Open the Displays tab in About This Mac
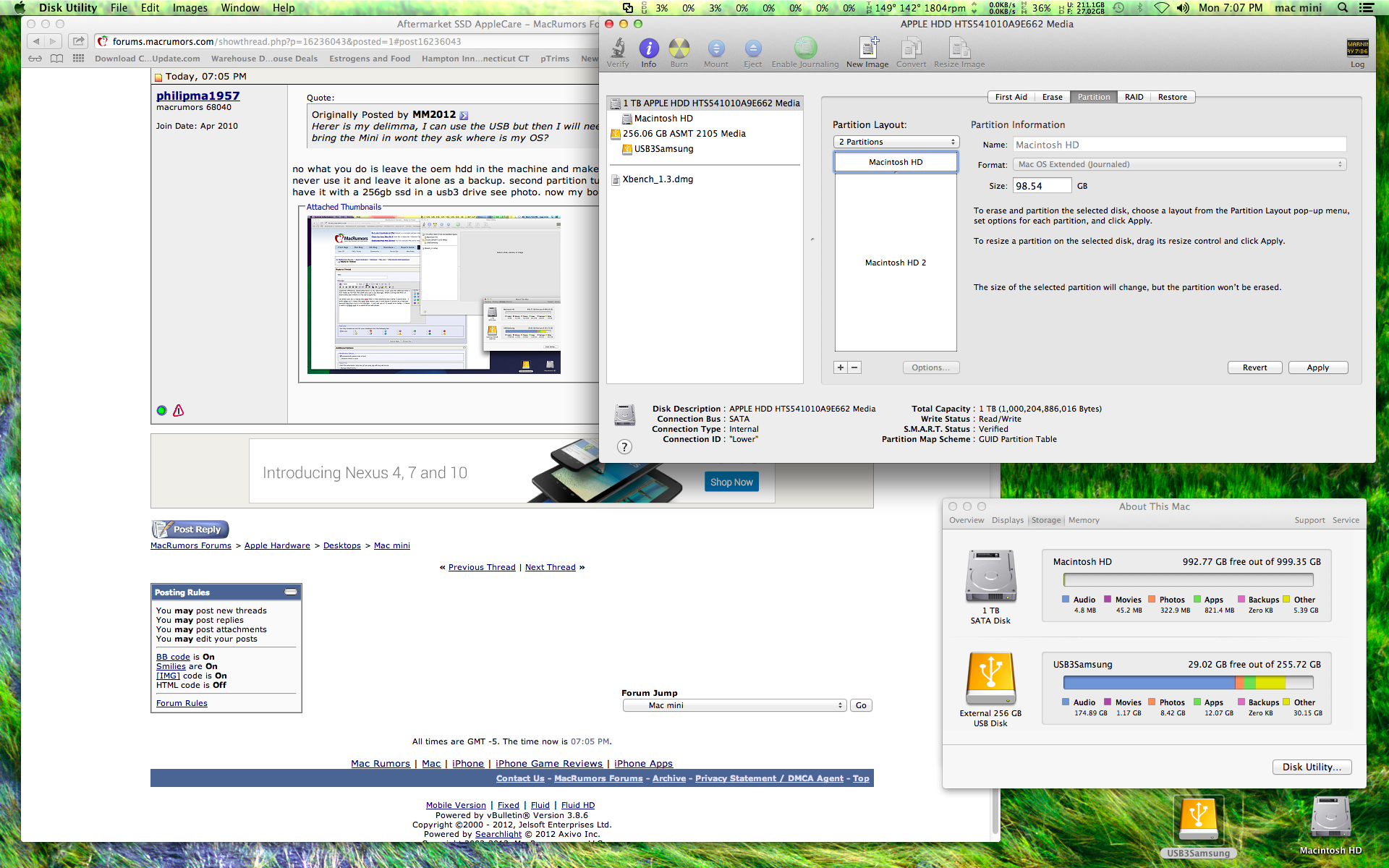1389x868 pixels. (1007, 520)
